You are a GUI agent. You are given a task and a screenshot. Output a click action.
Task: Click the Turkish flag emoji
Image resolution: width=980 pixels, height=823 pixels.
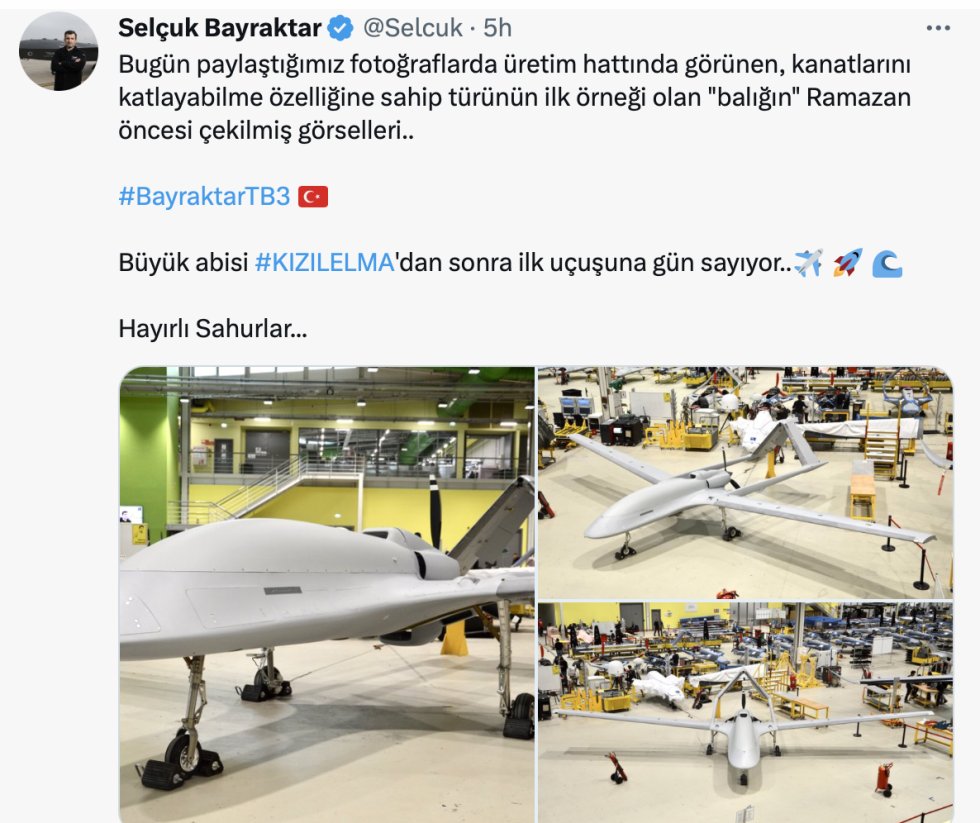[313, 197]
